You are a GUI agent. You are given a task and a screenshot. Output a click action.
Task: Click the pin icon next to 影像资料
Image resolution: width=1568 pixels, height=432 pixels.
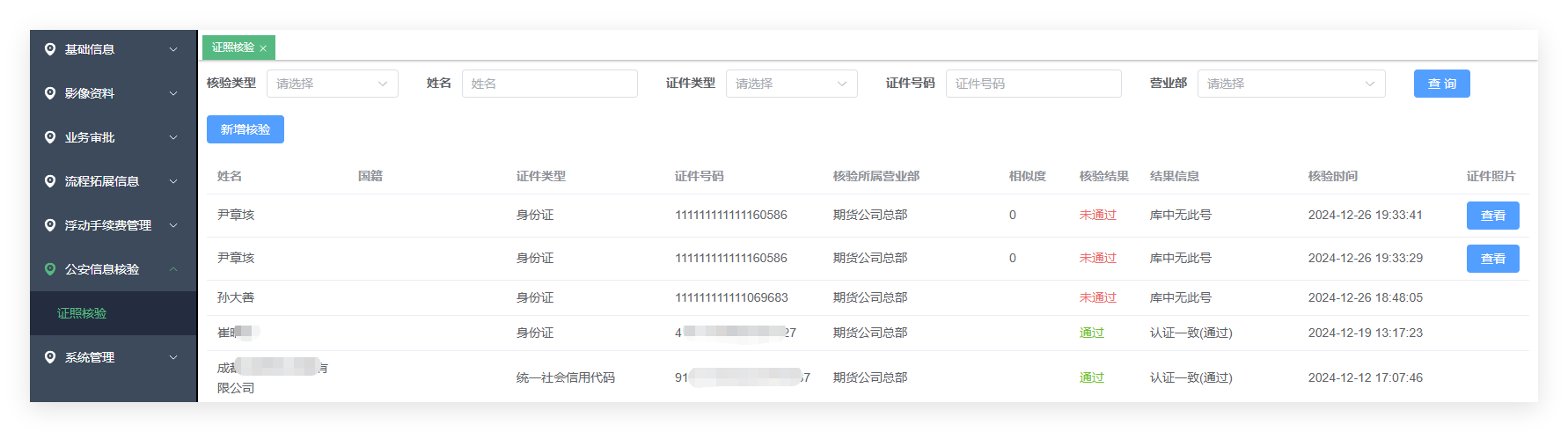click(x=50, y=93)
